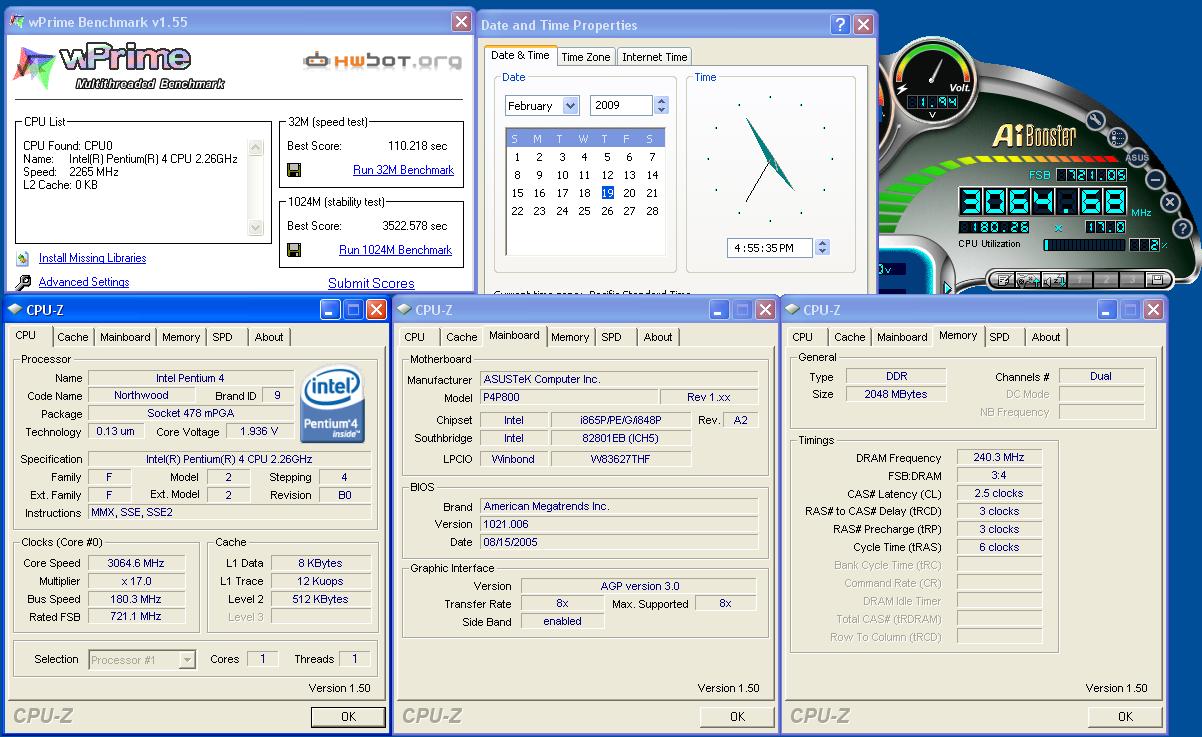Run the 1024M benchmark
Viewport: 1202px width, 737px height.
point(395,250)
